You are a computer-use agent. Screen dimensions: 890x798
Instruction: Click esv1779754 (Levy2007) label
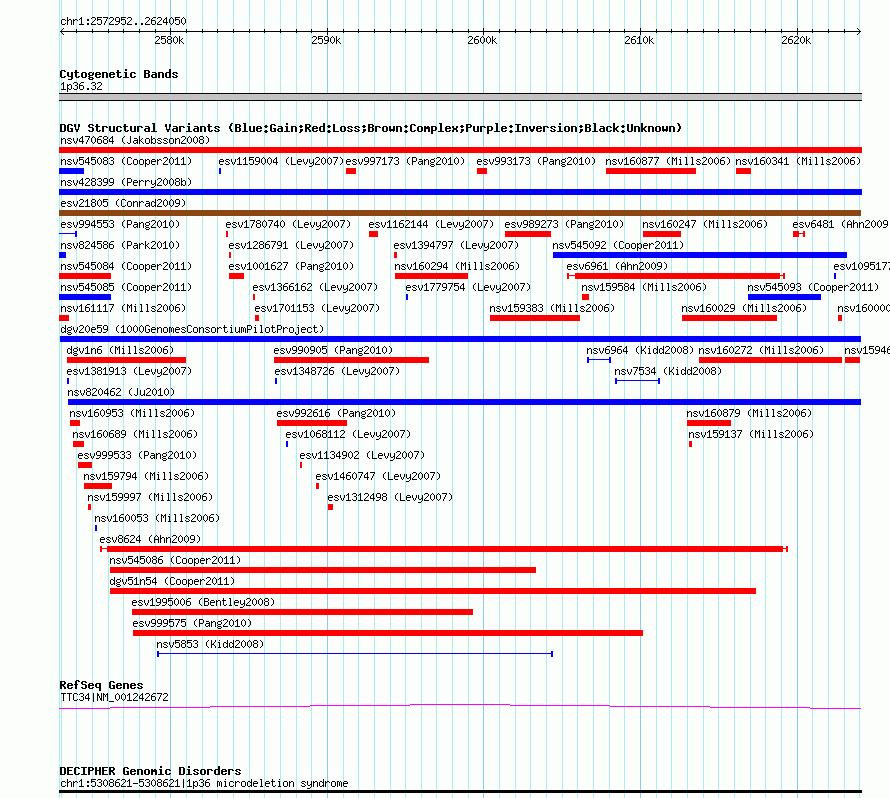tap(468, 287)
